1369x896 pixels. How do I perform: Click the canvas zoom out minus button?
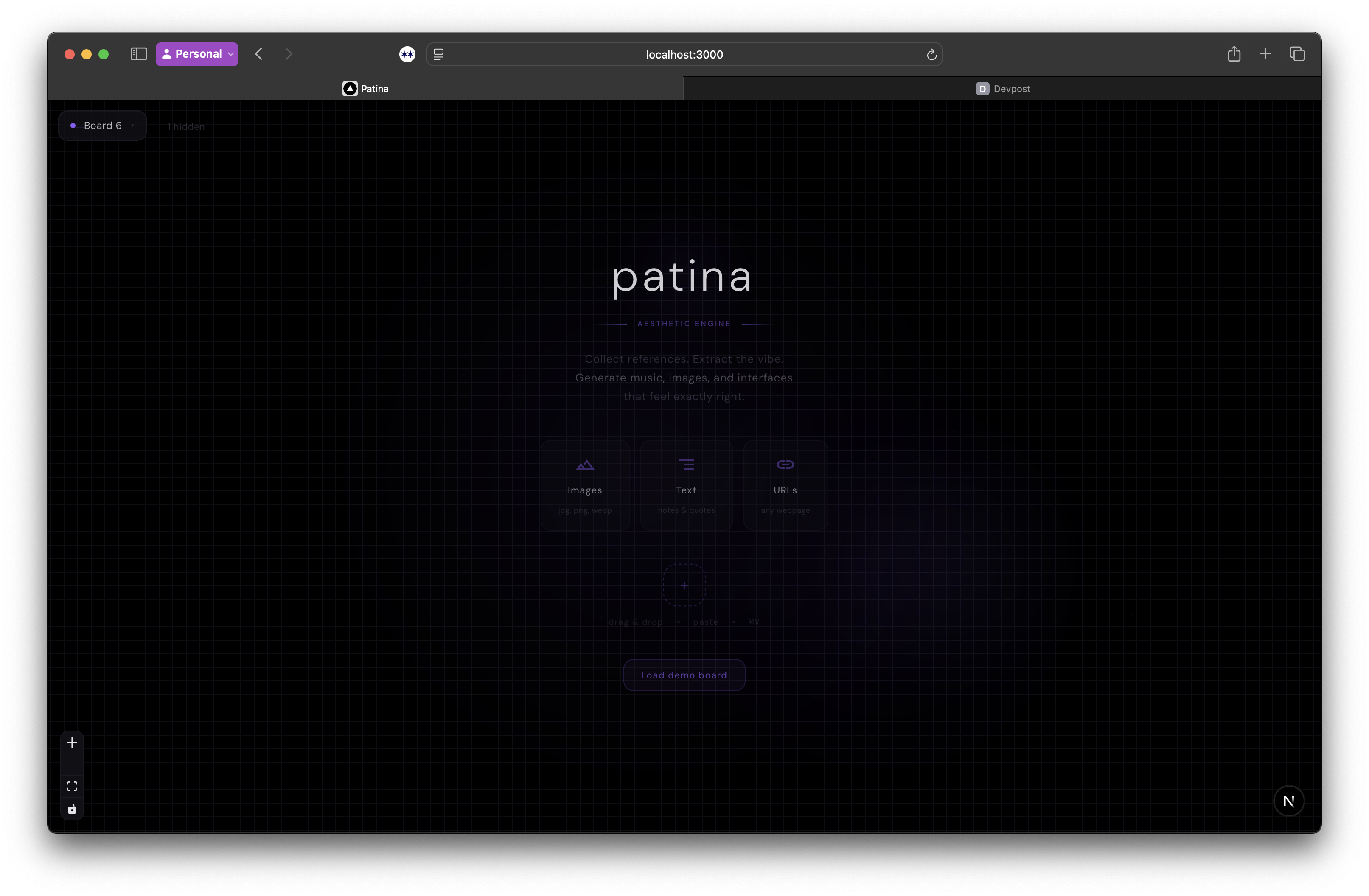[x=72, y=764]
